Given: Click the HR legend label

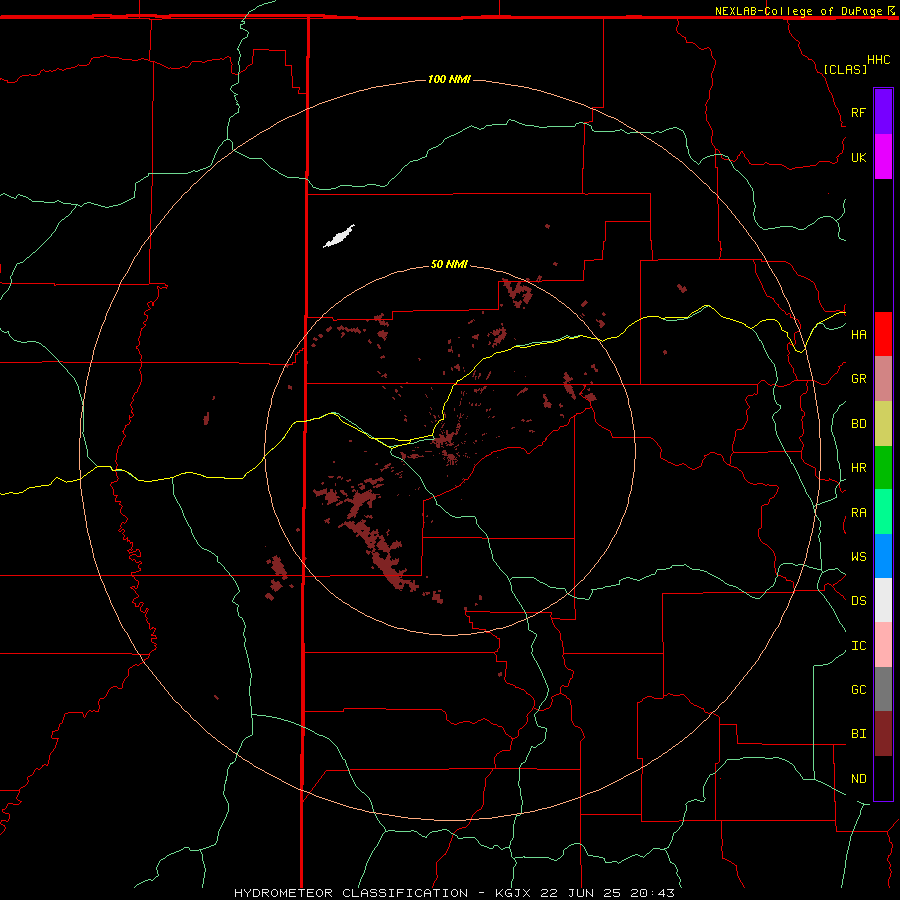Looking at the screenshot, I should pos(858,468).
